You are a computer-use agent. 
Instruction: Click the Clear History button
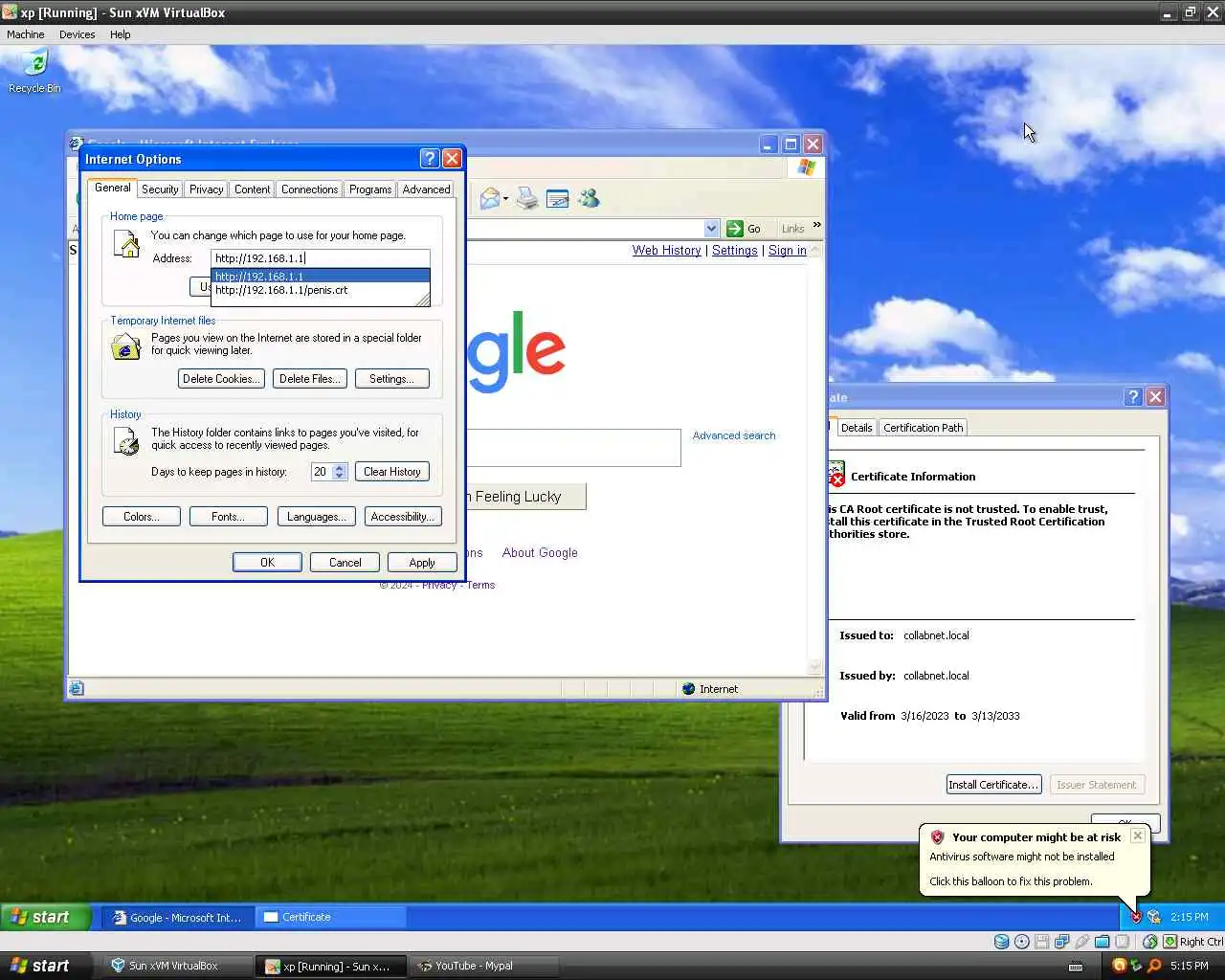click(392, 472)
